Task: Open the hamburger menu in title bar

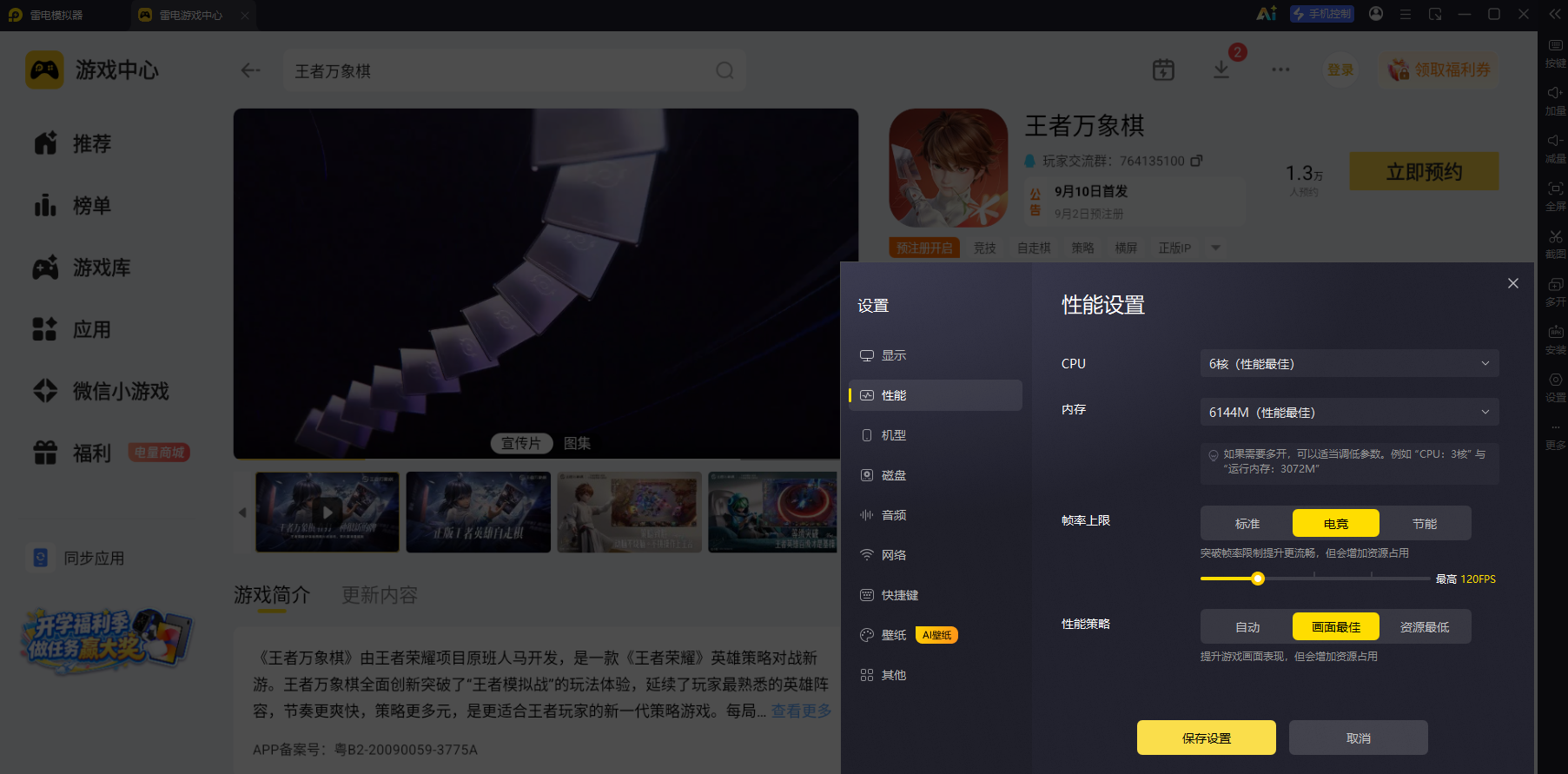Action: [x=1406, y=14]
